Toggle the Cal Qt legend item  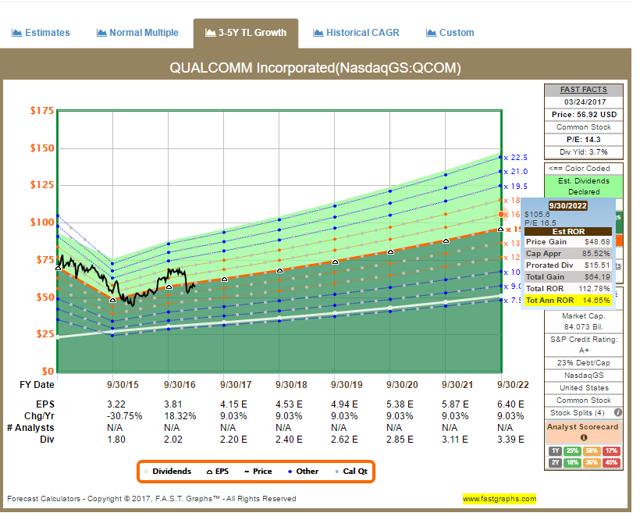[351, 471]
